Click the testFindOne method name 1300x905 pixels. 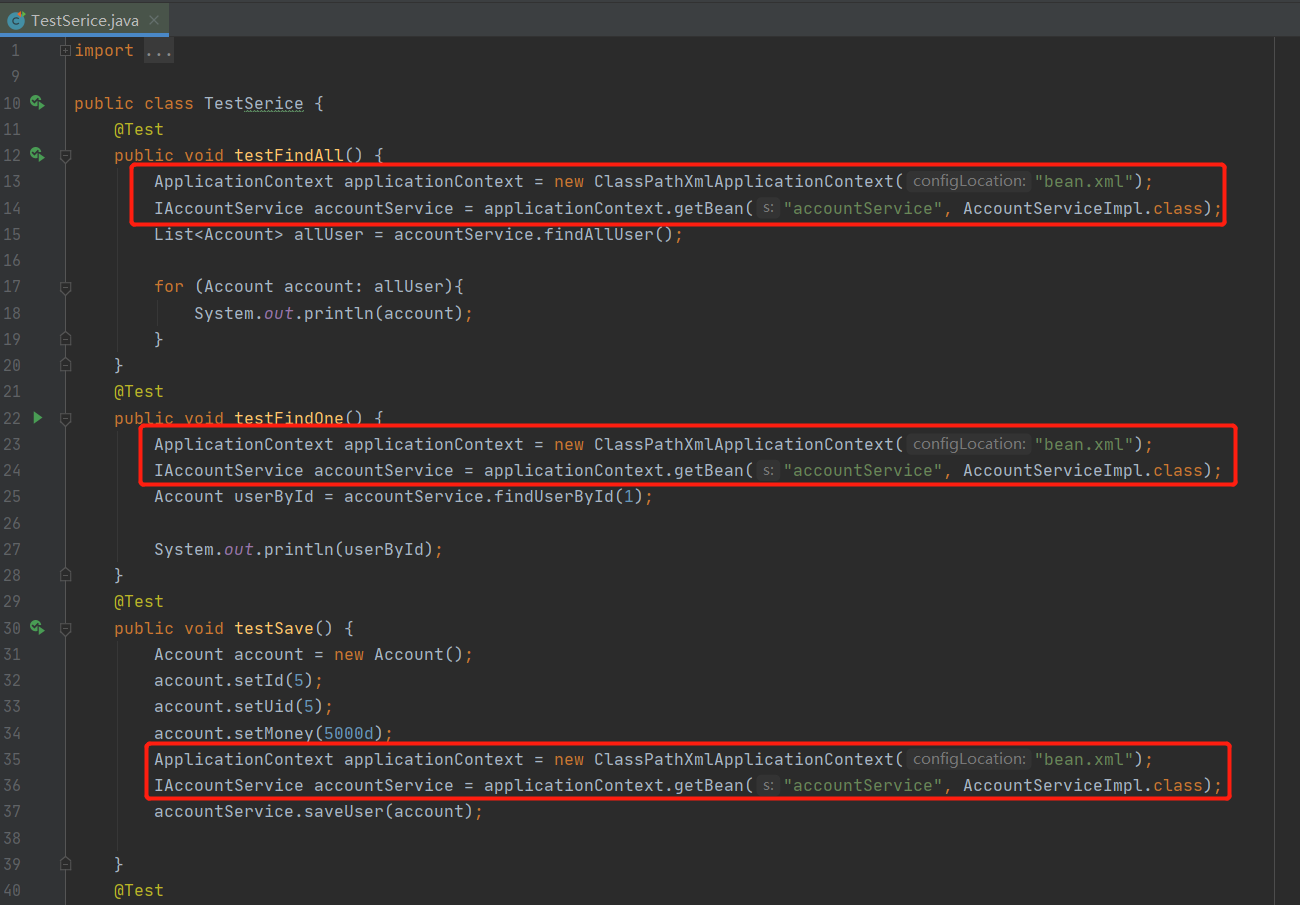point(289,418)
